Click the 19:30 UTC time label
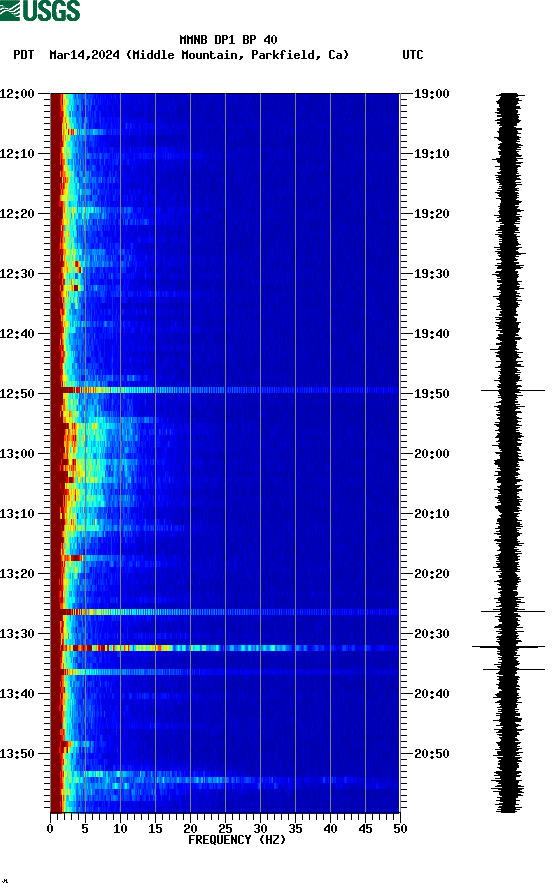552x892 pixels. [x=432, y=274]
